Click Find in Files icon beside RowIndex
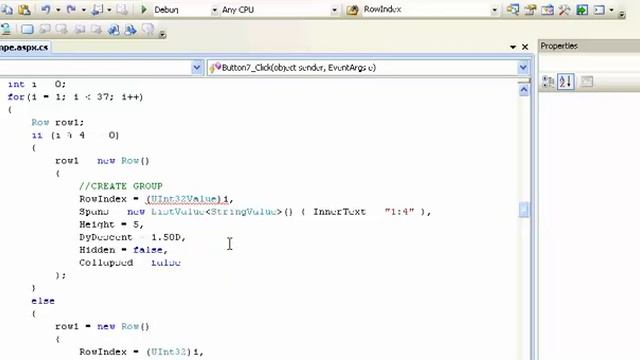Image resolution: width=640 pixels, height=360 pixels. (x=352, y=10)
